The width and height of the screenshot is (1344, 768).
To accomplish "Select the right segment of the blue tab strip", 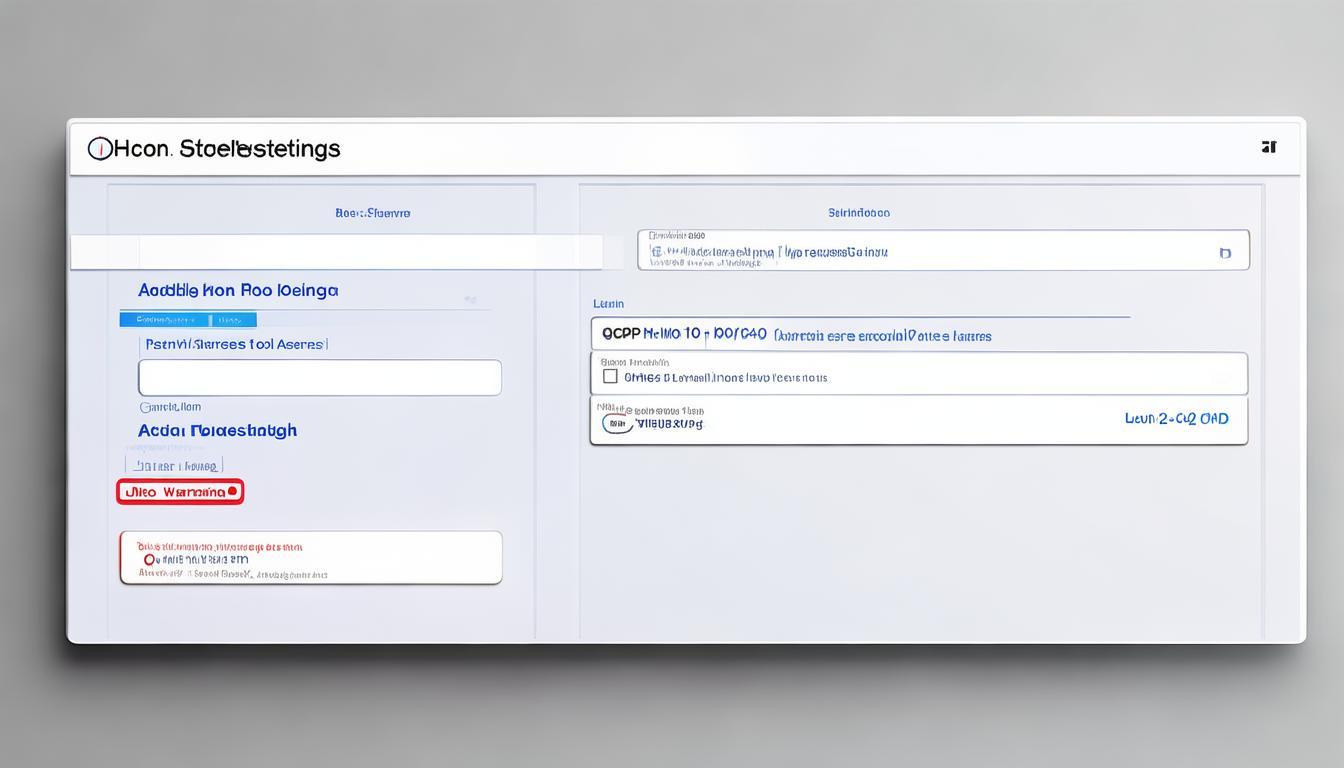I will click(233, 320).
